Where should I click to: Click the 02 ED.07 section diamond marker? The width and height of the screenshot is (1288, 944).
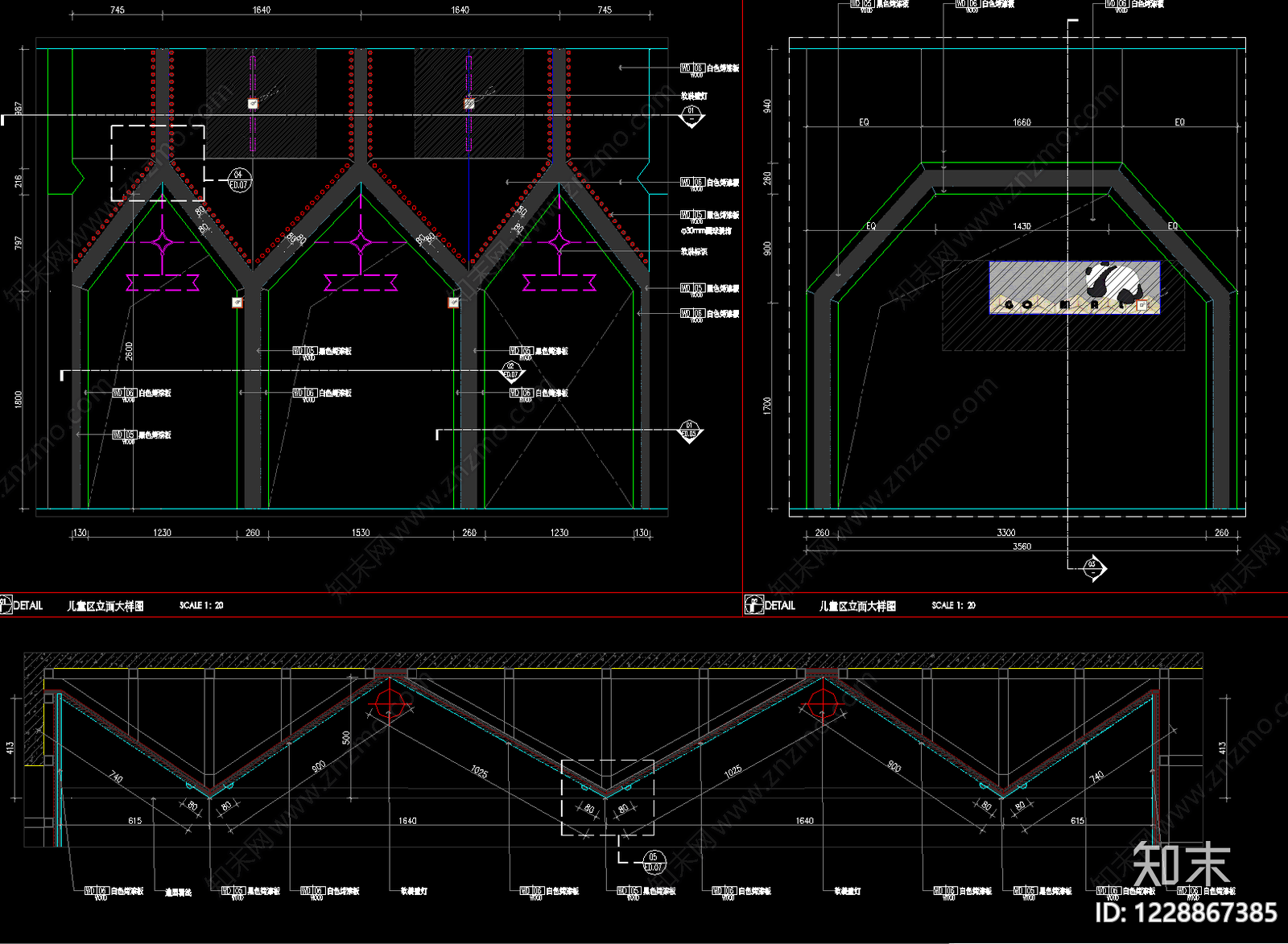(x=511, y=371)
